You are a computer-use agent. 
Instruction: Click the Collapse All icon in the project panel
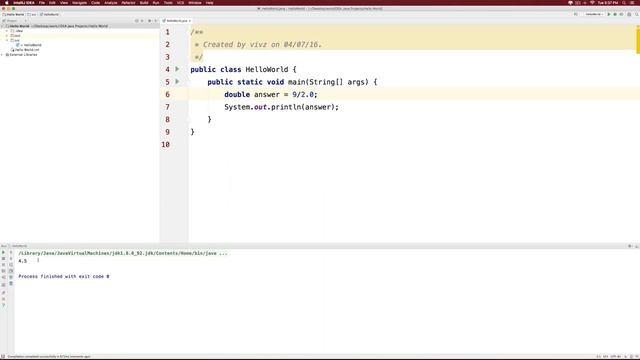pos(142,20)
